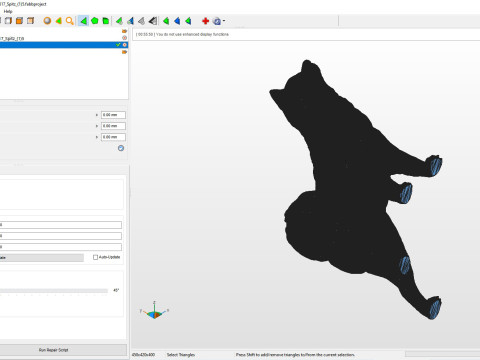Click the blue gear settings toolbar icon

coord(217,21)
